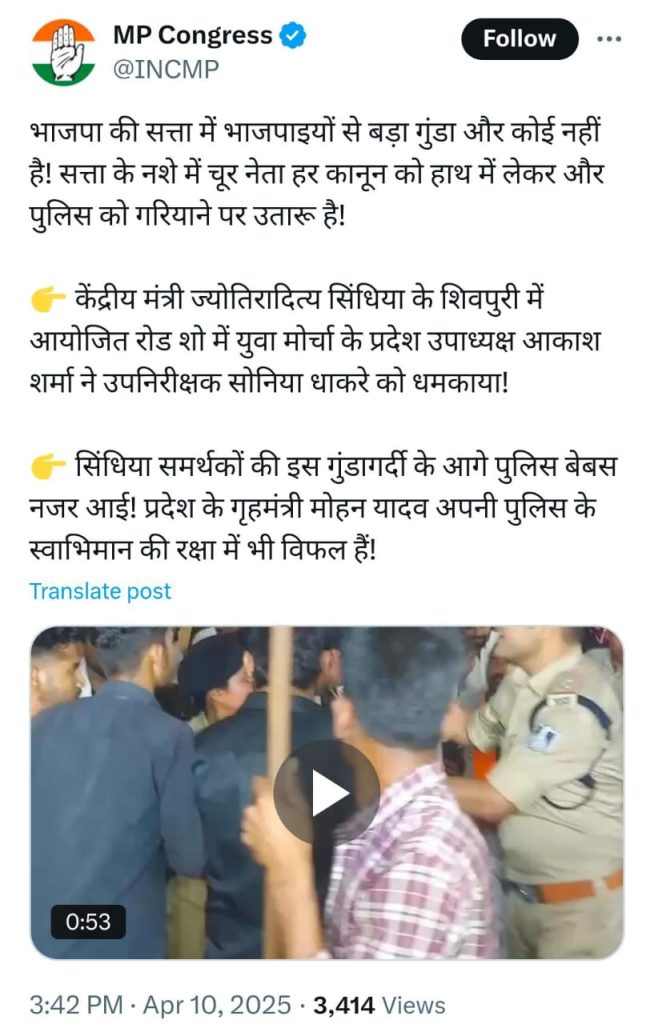The height and width of the screenshot is (1024, 654).
Task: Click the 0:53 video duration badge
Action: coord(88,921)
